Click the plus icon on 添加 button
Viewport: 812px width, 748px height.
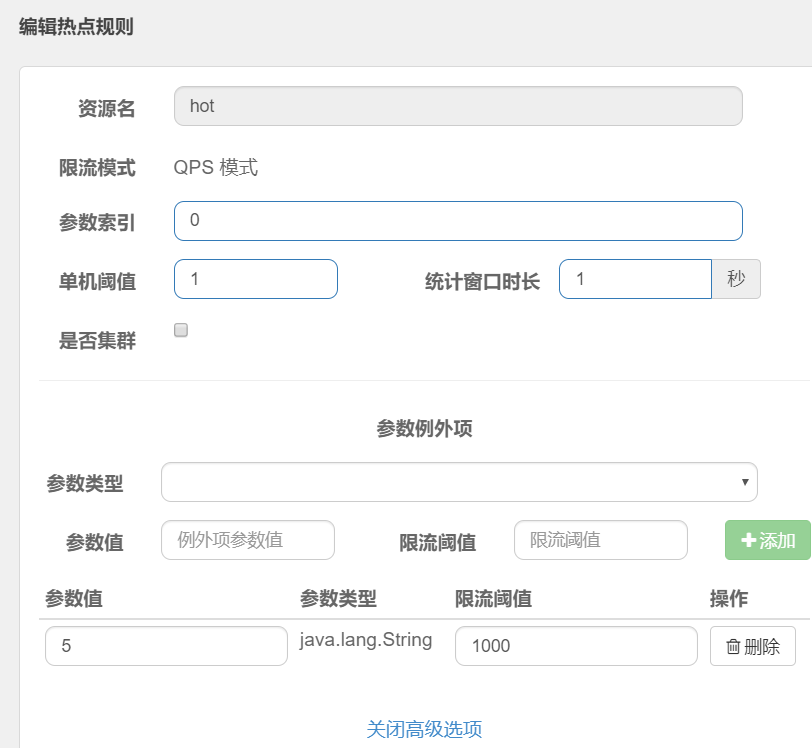point(748,541)
